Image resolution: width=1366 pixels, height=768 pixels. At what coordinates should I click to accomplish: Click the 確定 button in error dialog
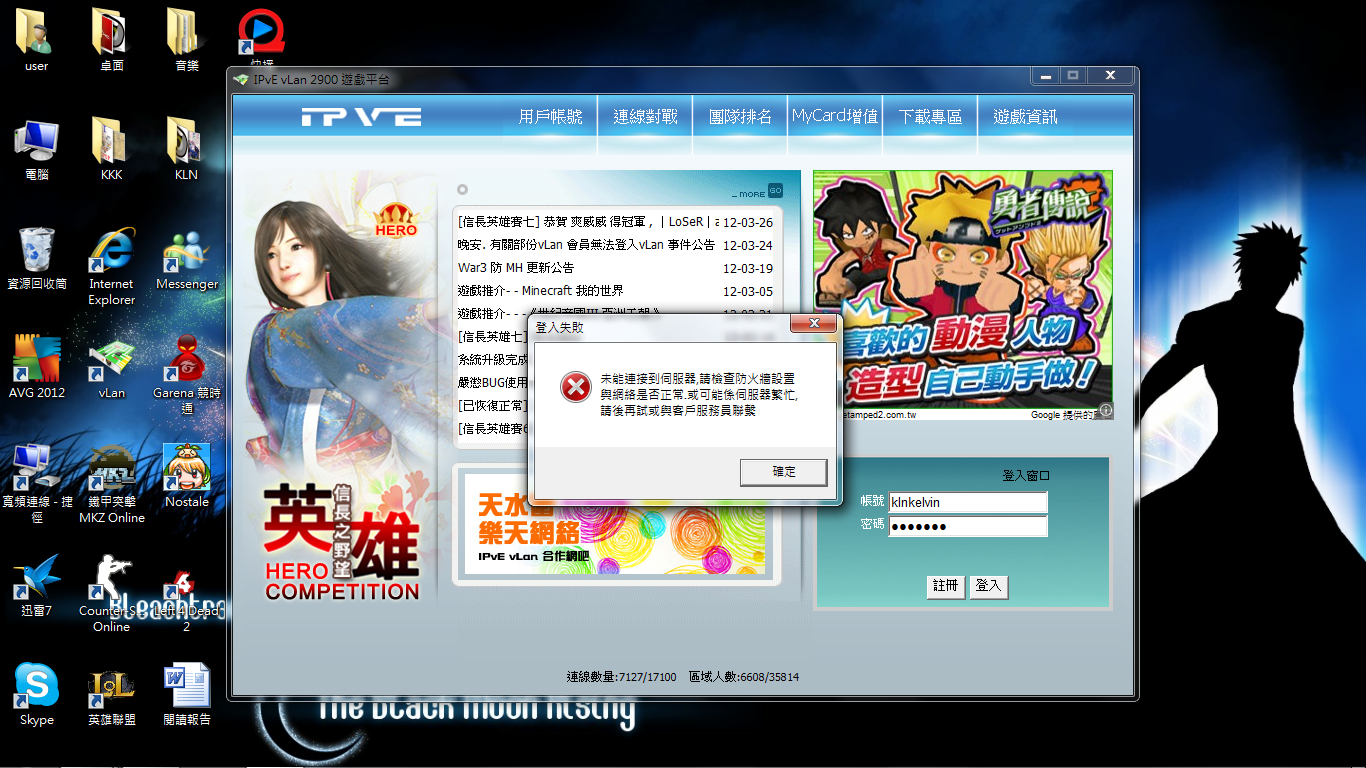pyautogui.click(x=783, y=472)
